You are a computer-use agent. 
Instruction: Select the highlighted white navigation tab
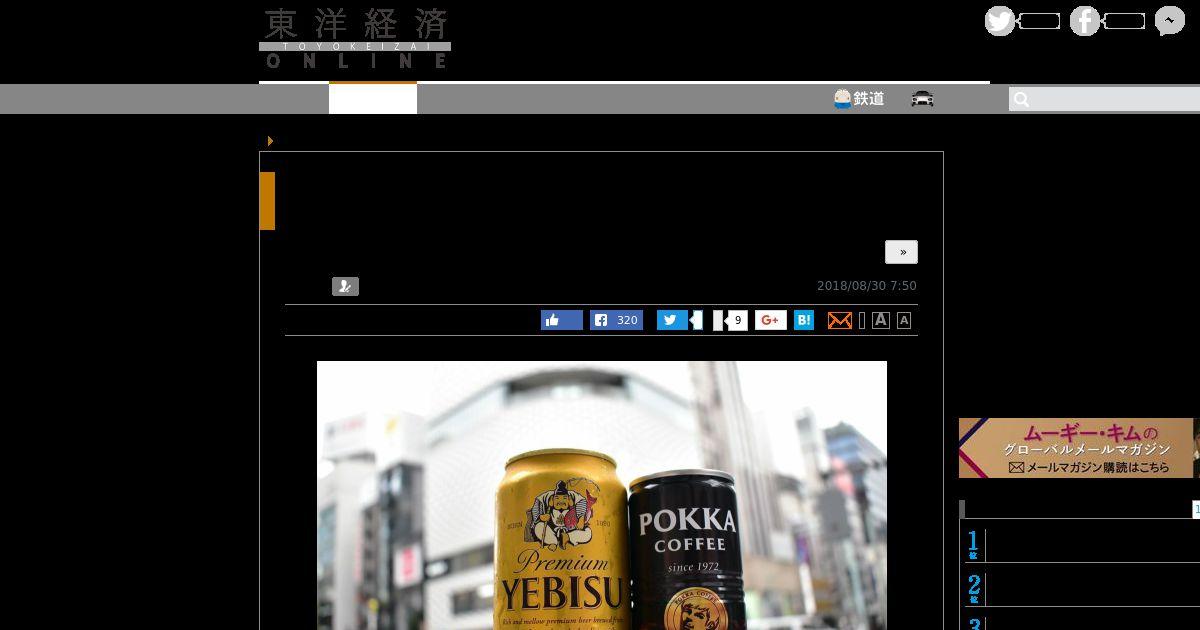[x=373, y=99]
